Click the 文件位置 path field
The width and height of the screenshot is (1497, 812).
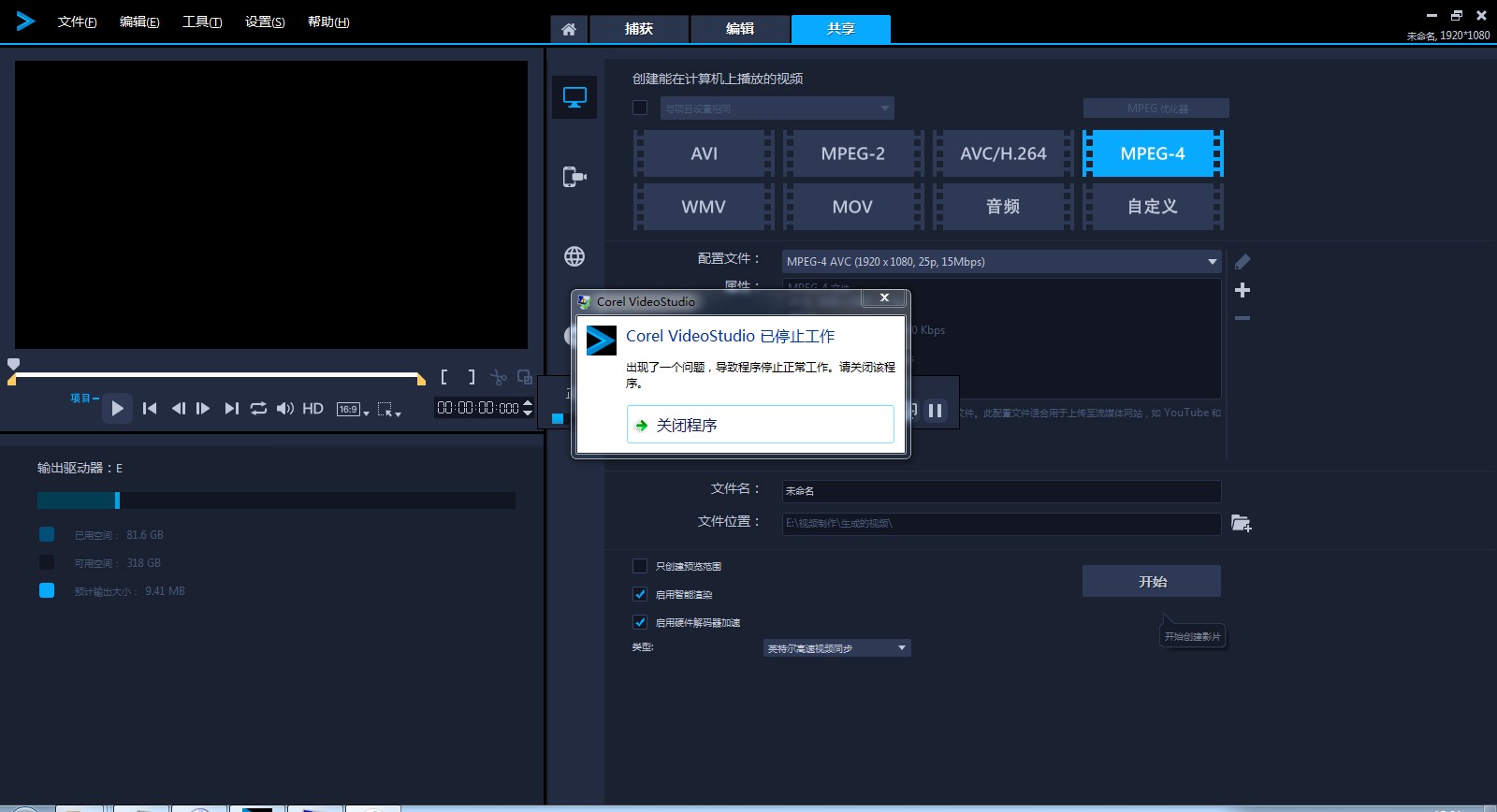(1002, 524)
